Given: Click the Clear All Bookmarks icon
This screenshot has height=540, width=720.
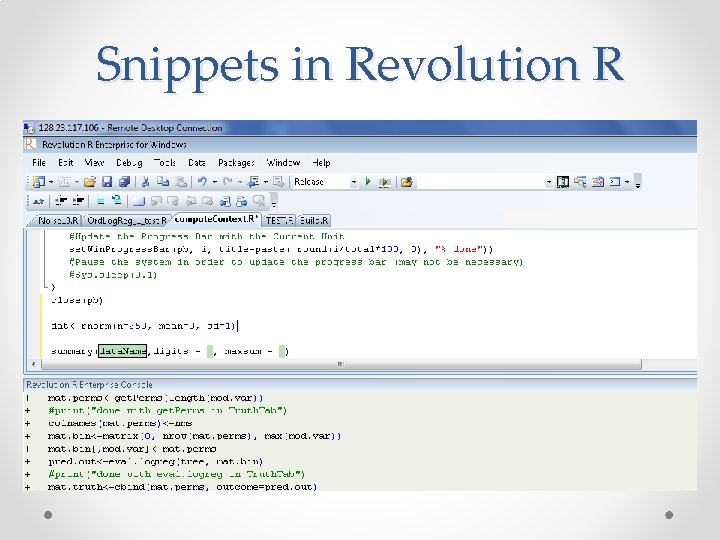Looking at the screenshot, I should 259,201.
